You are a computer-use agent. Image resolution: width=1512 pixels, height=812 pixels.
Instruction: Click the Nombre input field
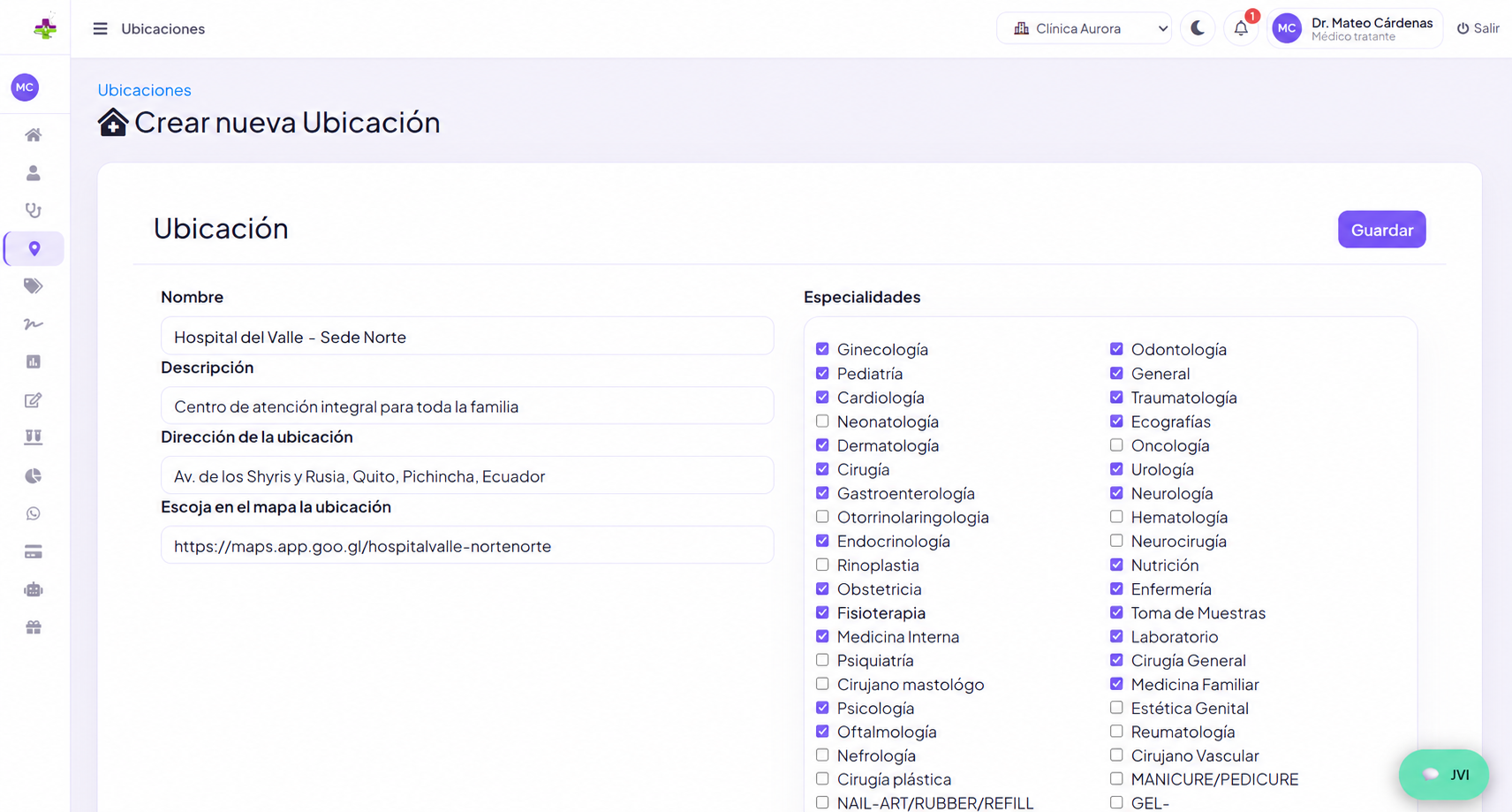pyautogui.click(x=467, y=337)
